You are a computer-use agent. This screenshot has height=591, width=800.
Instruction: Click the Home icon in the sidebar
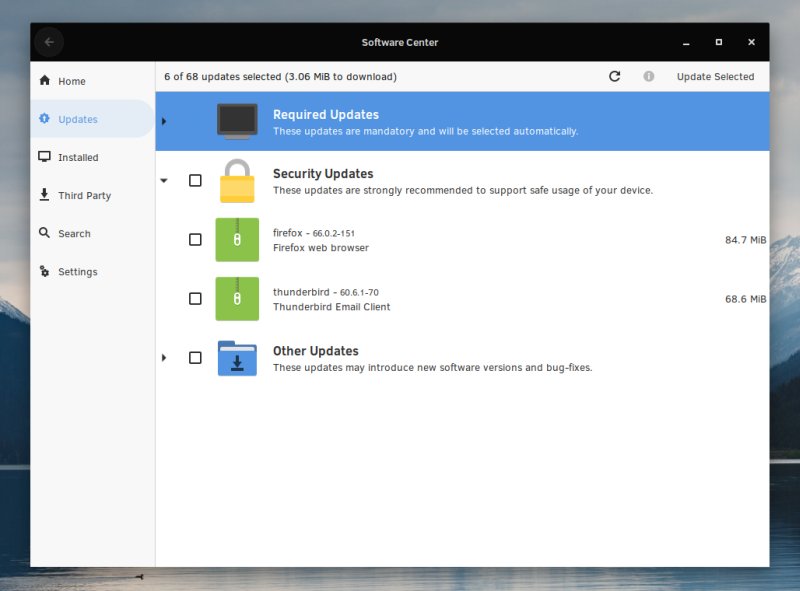(x=45, y=81)
